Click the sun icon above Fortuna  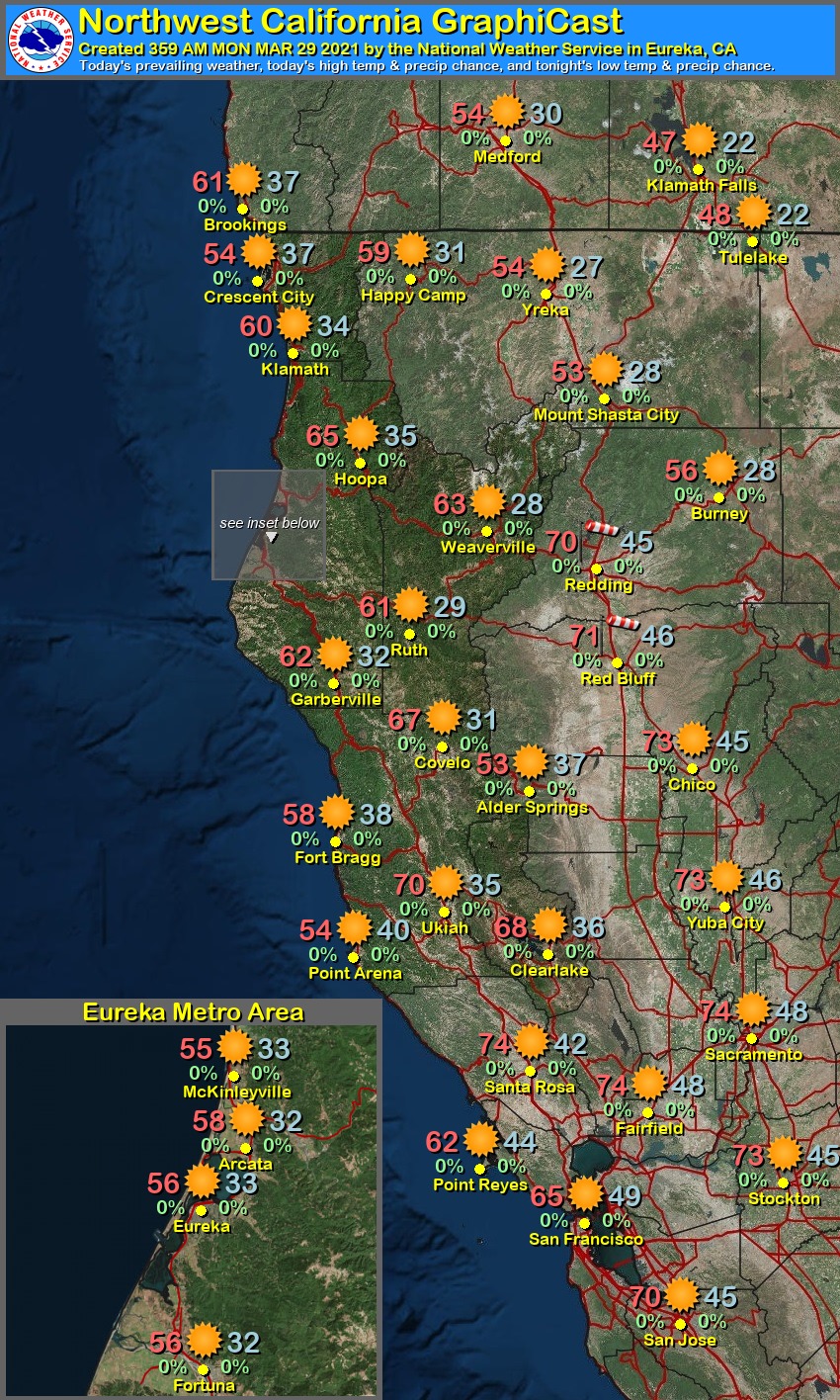click(205, 1340)
